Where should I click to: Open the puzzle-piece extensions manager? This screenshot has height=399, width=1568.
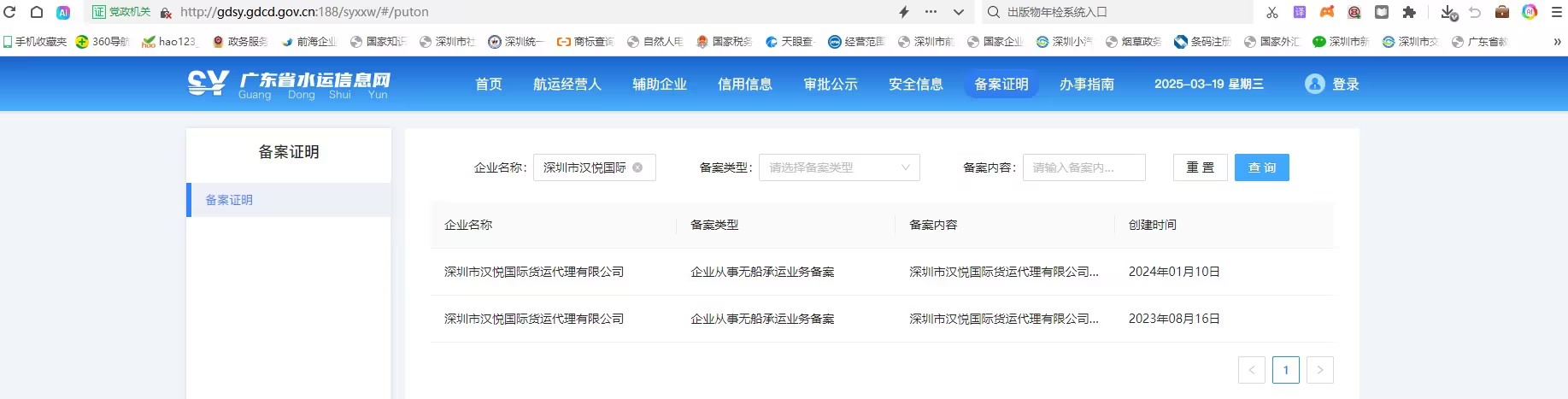1409,12
